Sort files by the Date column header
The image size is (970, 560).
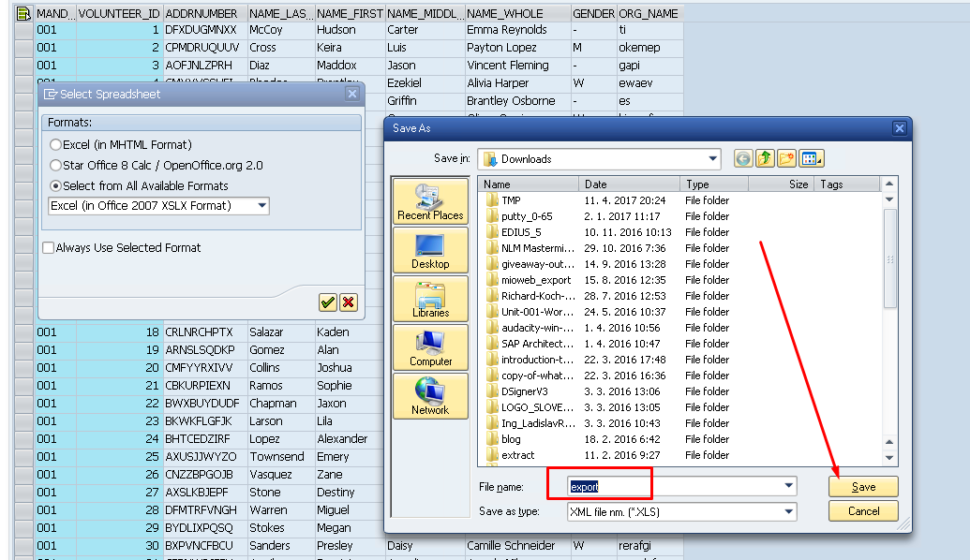(x=630, y=184)
